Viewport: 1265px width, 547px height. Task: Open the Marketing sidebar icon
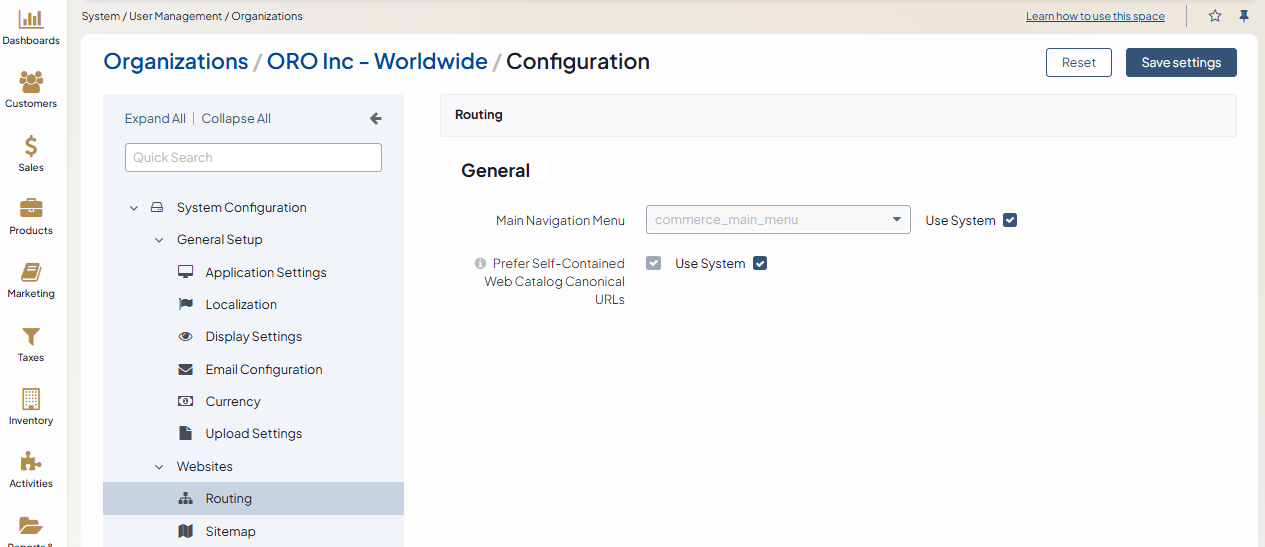(x=31, y=273)
